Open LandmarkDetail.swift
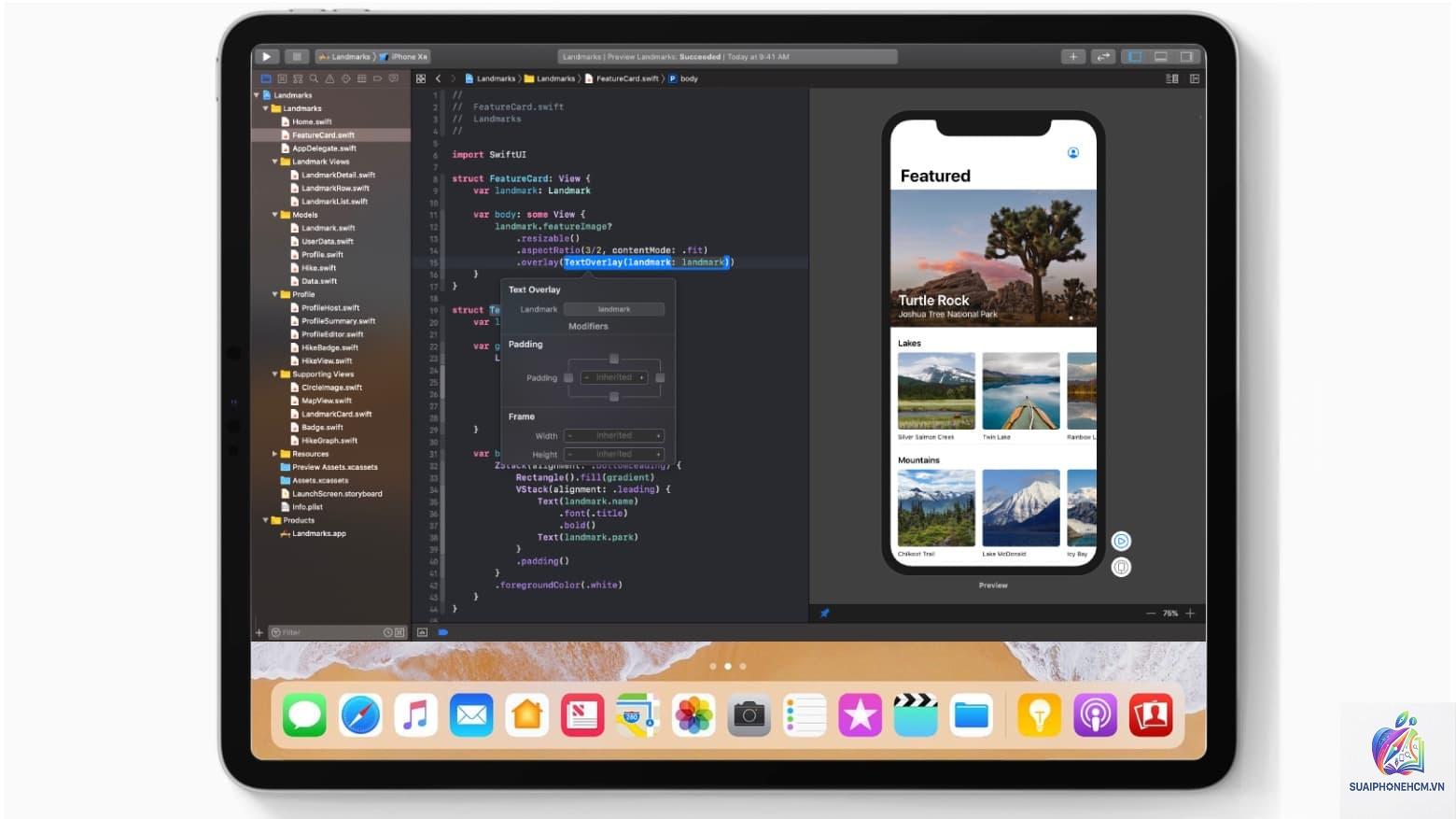Screen dimensions: 1456x819 (333, 175)
